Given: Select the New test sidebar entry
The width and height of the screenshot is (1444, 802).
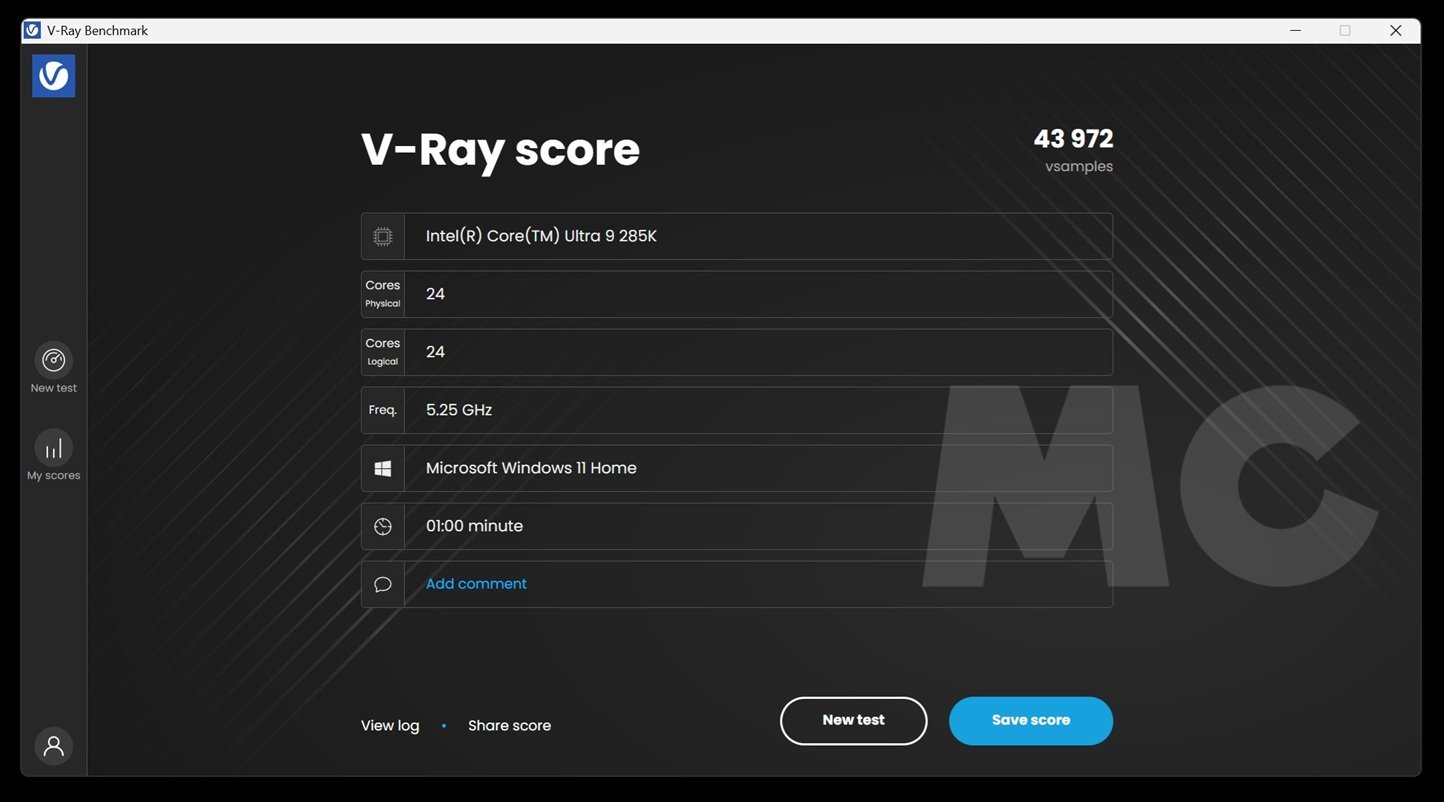Looking at the screenshot, I should pos(53,388).
